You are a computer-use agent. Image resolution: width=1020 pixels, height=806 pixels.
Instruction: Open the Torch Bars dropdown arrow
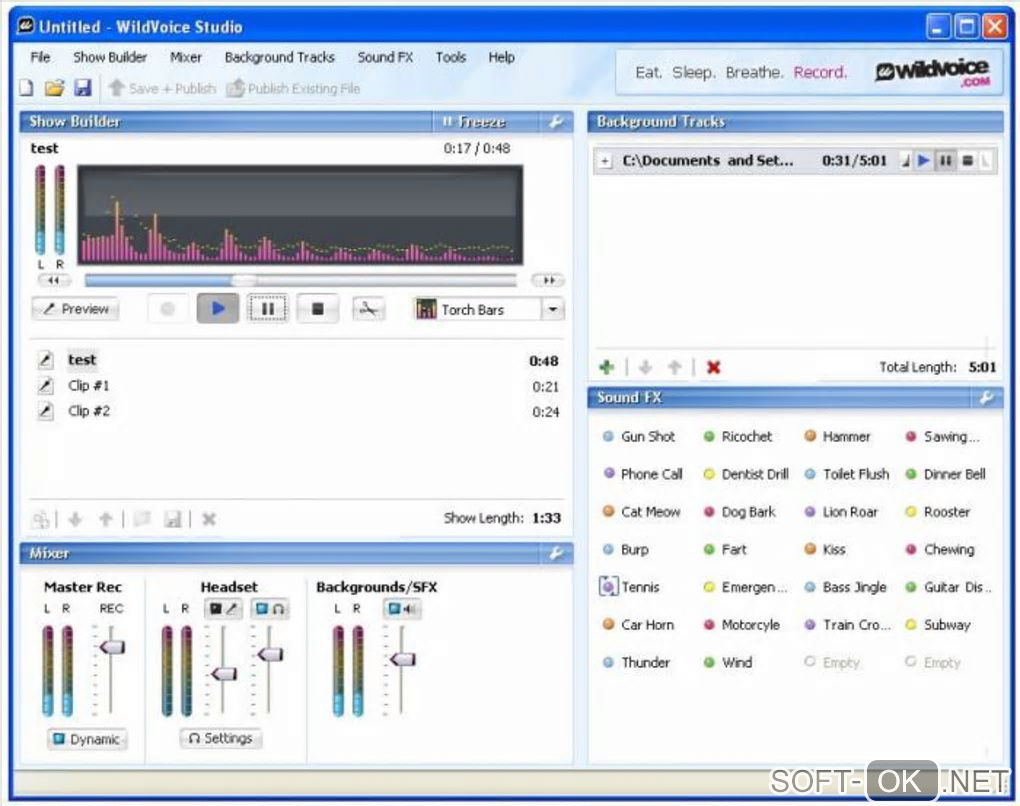click(553, 309)
